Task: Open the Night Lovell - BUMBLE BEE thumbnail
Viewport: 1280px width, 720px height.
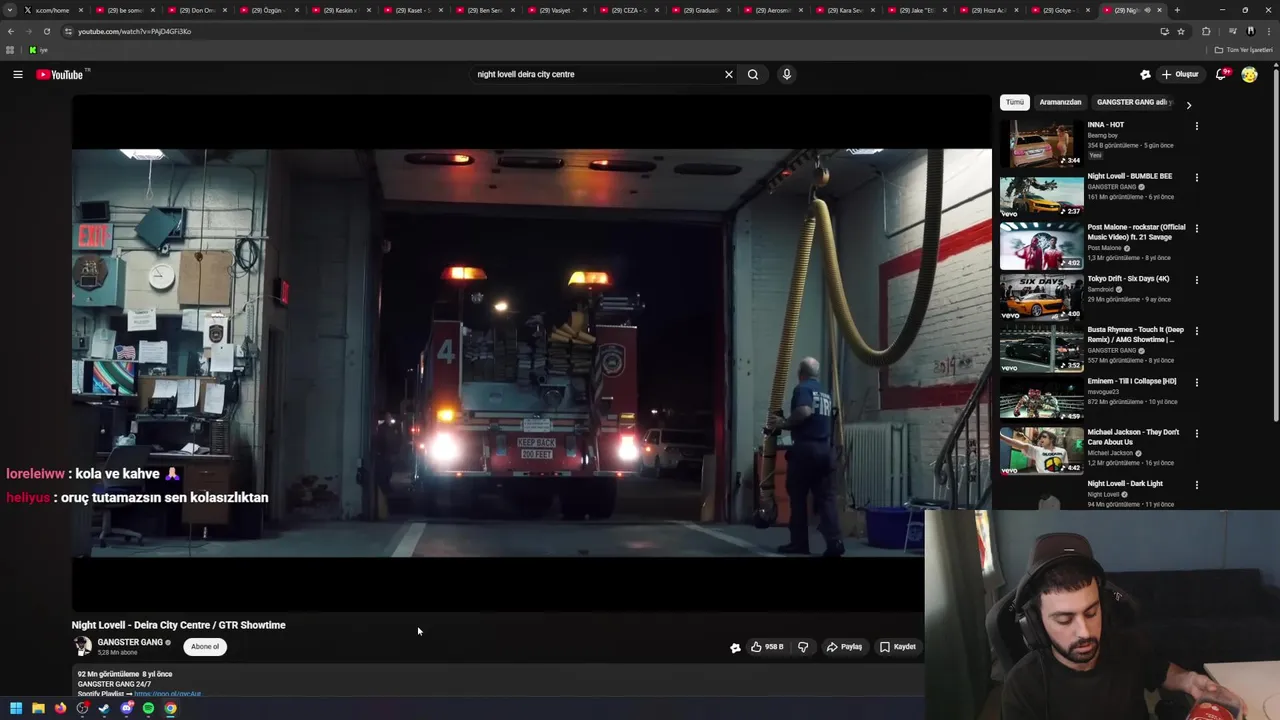Action: [1041, 195]
